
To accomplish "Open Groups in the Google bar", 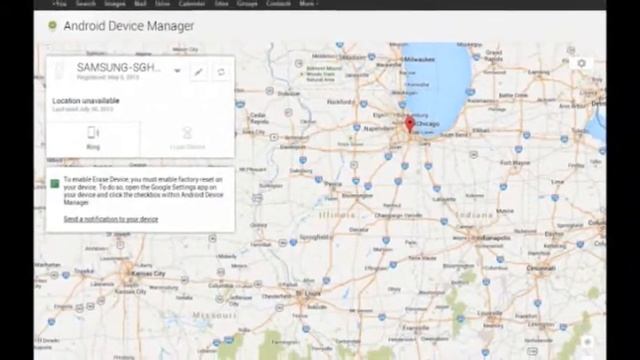I will pyautogui.click(x=247, y=4).
